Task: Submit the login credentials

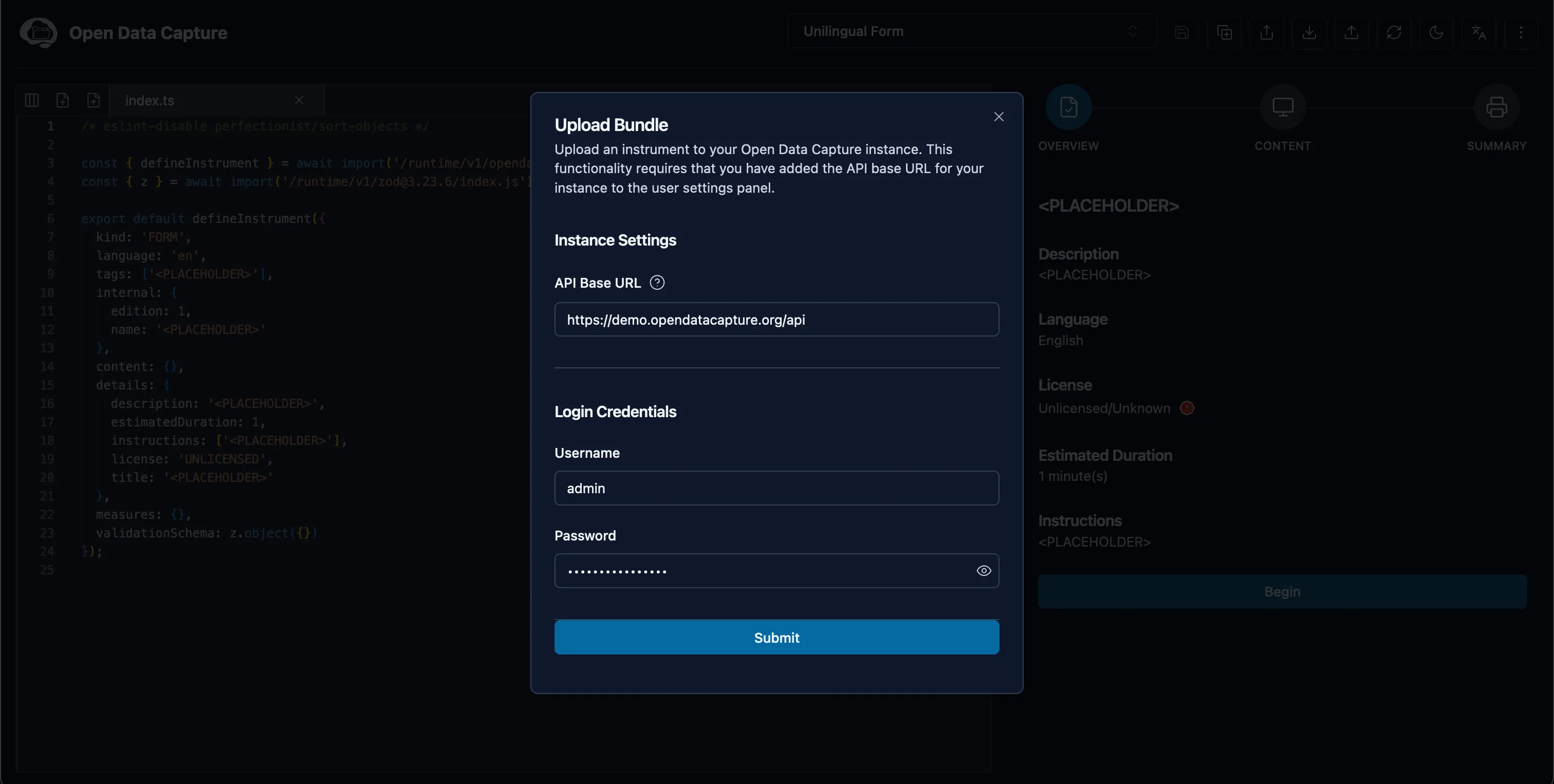Action: [x=776, y=637]
